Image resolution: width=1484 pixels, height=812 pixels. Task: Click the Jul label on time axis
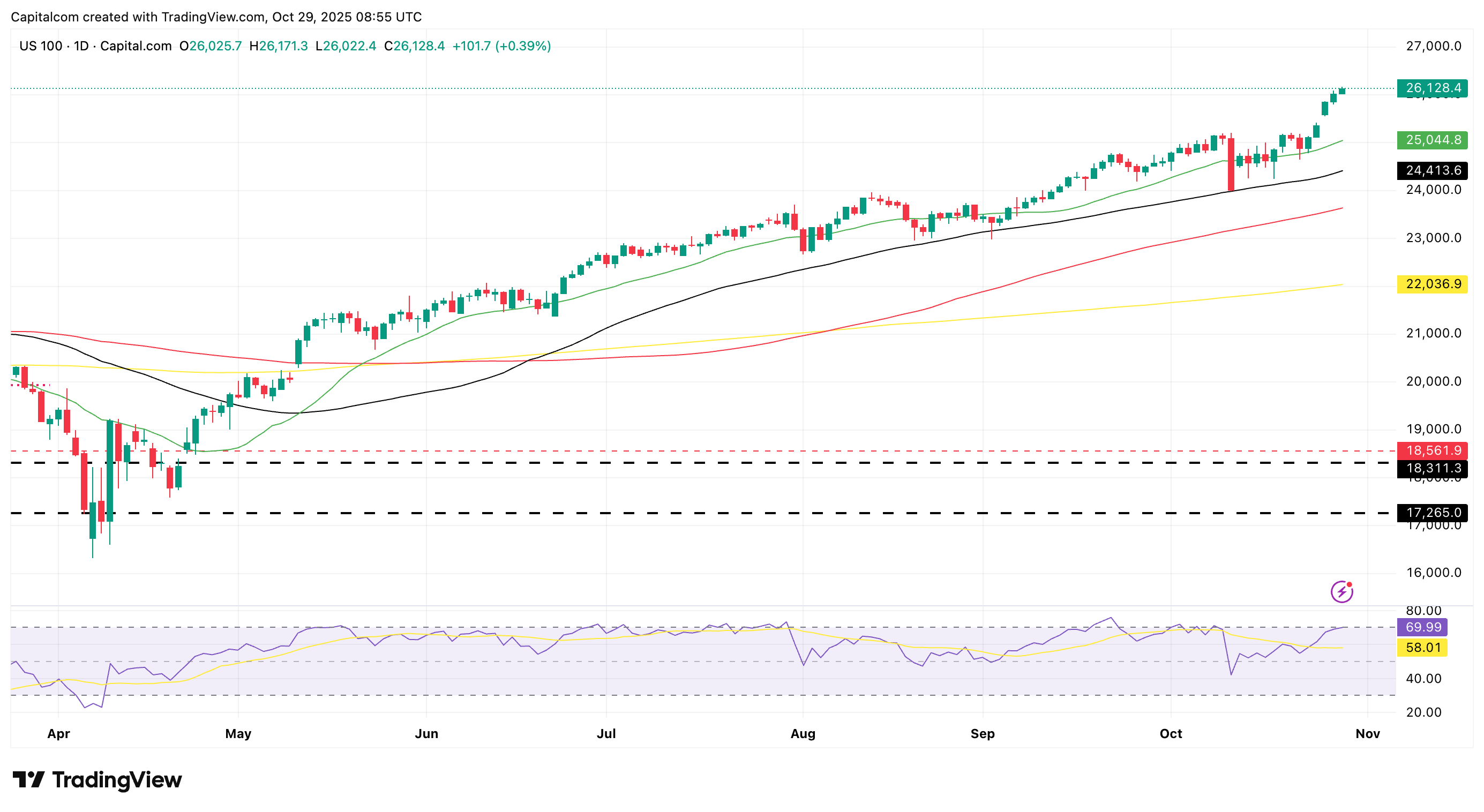tap(606, 734)
